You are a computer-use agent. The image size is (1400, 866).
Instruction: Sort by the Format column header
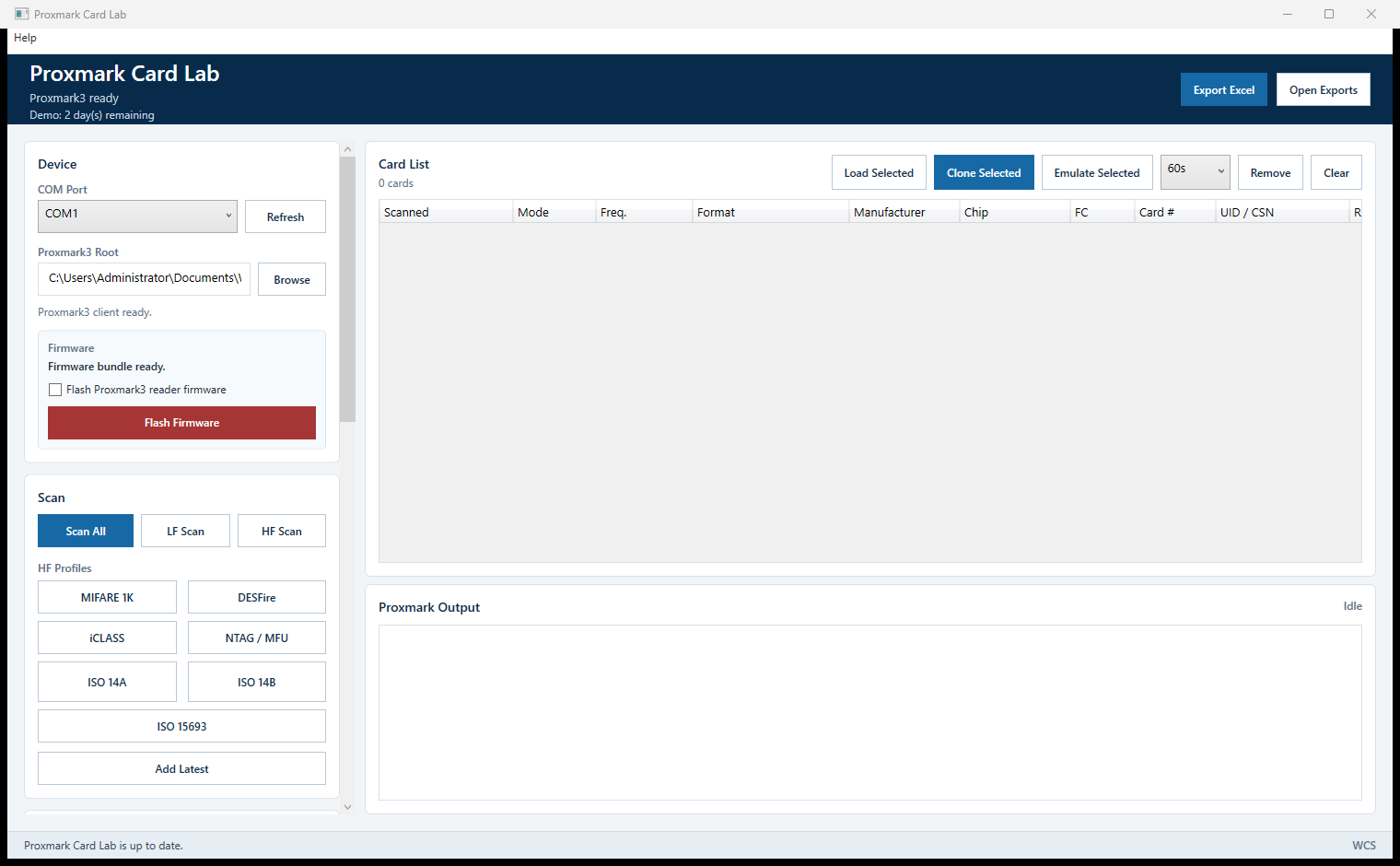coord(770,212)
